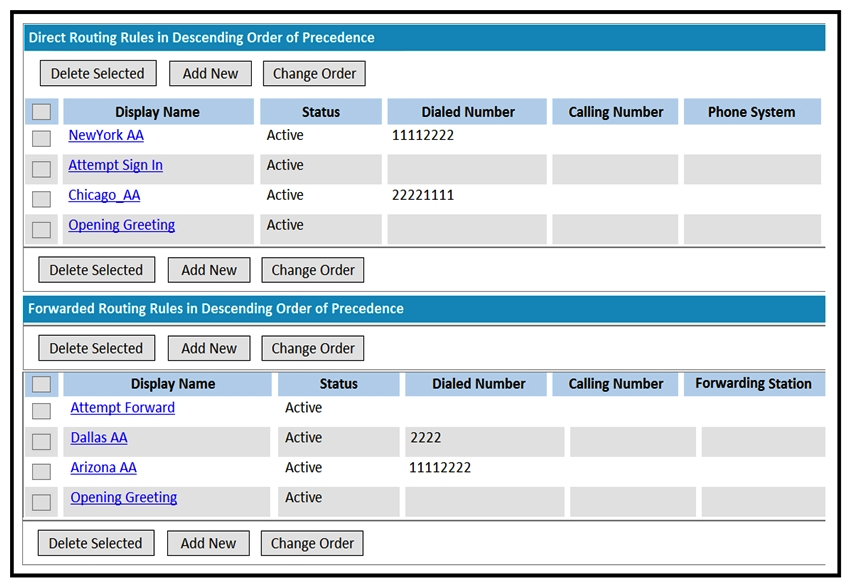Open Opening Greeting link under Forwarded Routing Rules

pos(124,497)
